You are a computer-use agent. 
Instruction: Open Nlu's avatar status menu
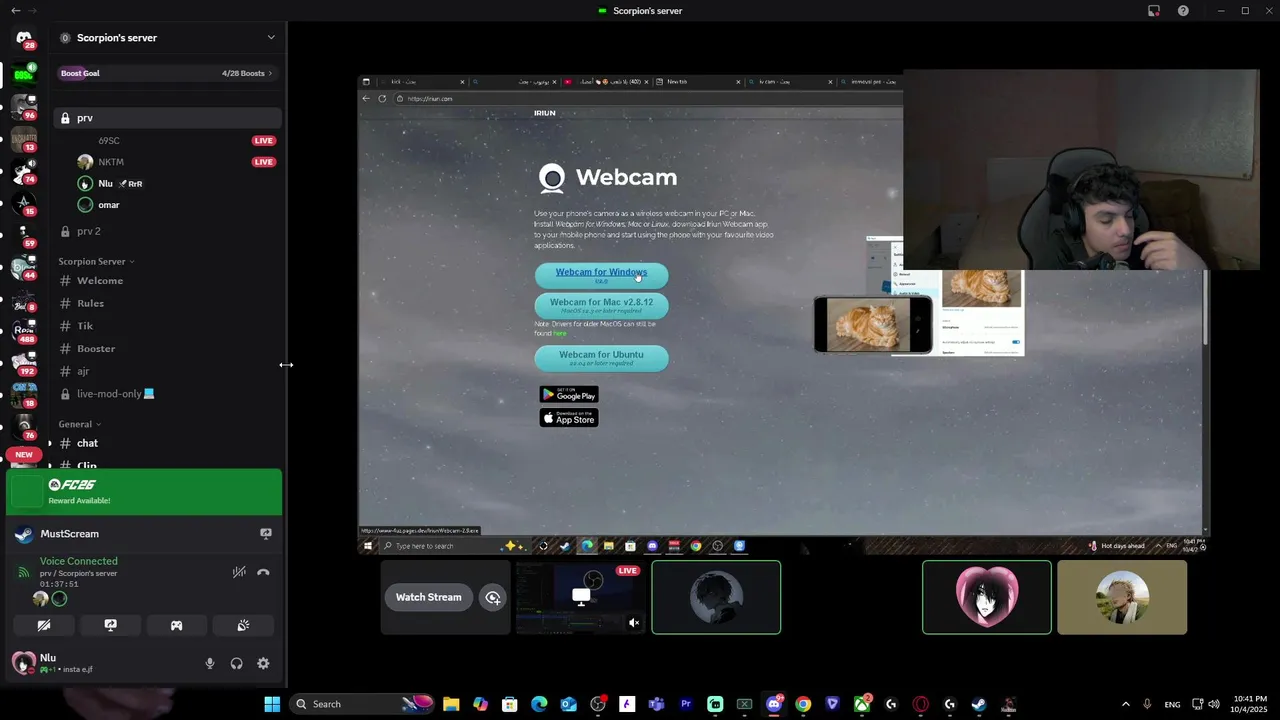(23, 662)
